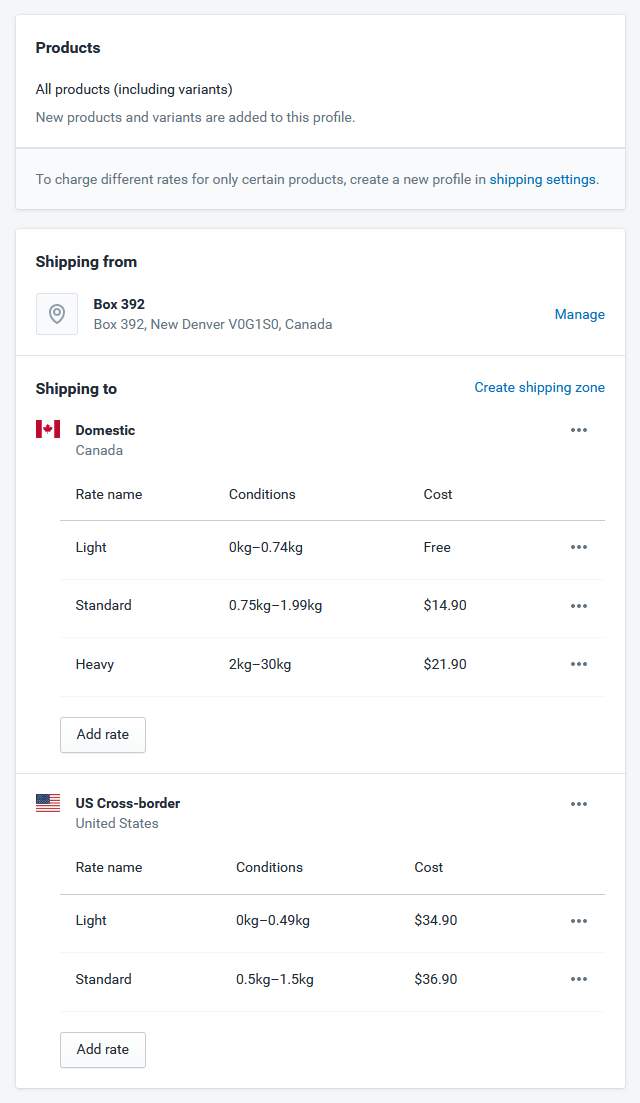Open options for $36.90 Standard rate
640x1103 pixels.
coord(579,979)
